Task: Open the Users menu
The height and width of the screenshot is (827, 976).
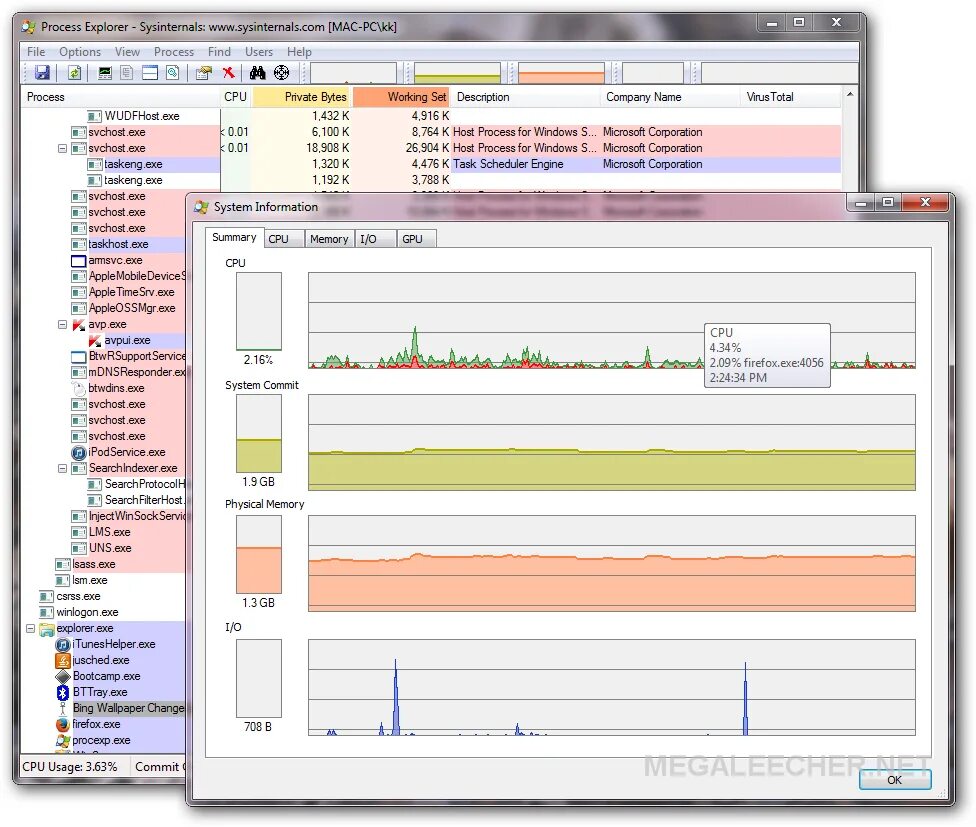Action: pos(259,52)
